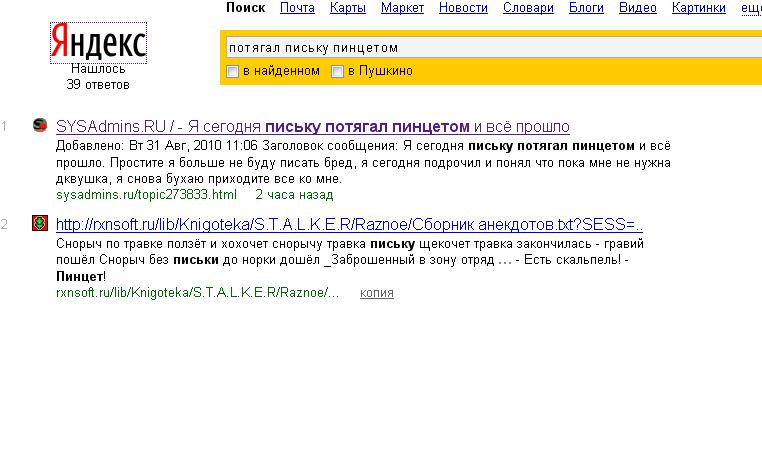This screenshot has height=451, width=762.
Task: Click the "Нашлось" label under logo
Action: click(98, 69)
